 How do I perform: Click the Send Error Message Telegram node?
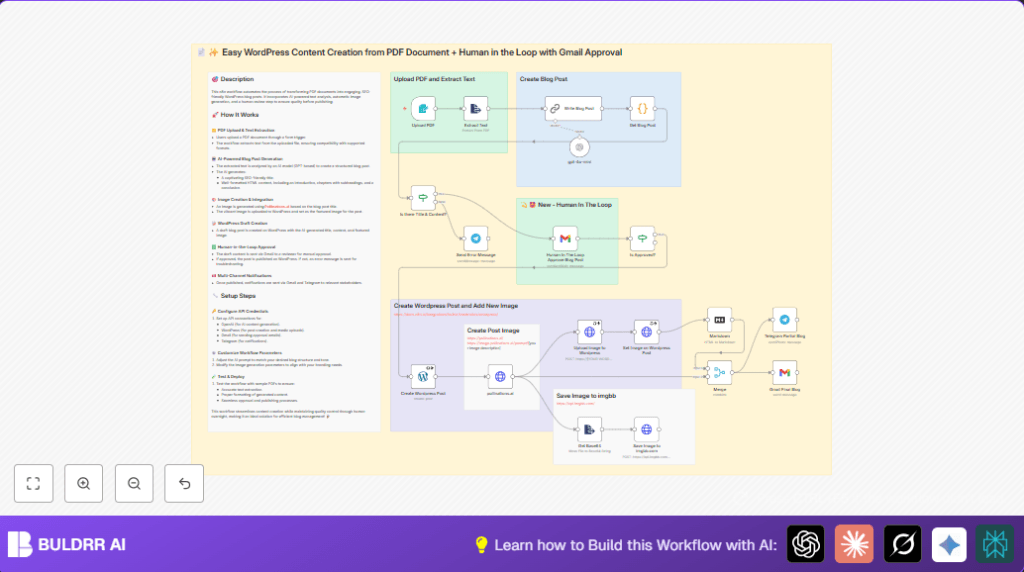point(476,239)
